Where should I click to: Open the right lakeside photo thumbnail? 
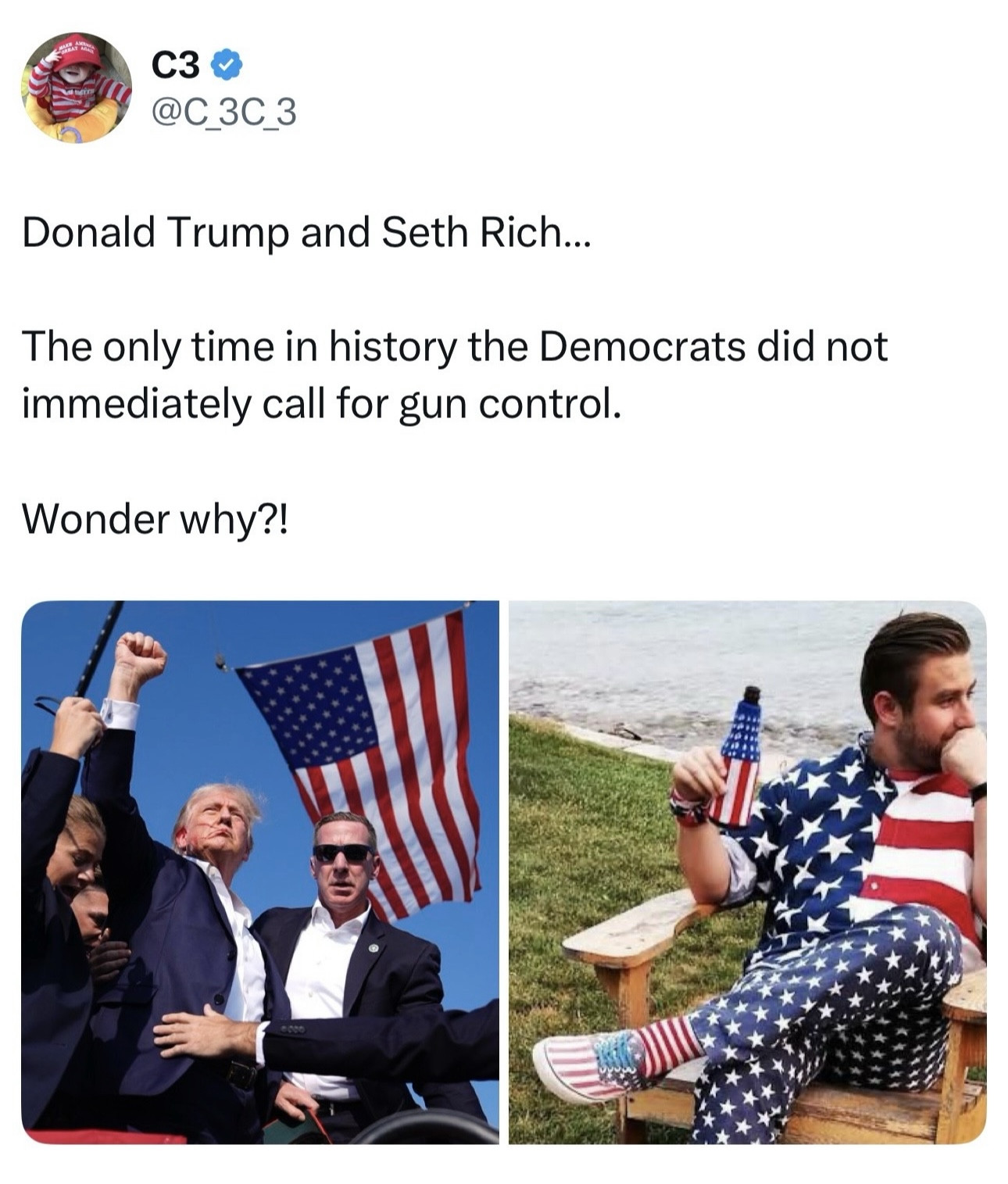pyautogui.click(x=748, y=872)
